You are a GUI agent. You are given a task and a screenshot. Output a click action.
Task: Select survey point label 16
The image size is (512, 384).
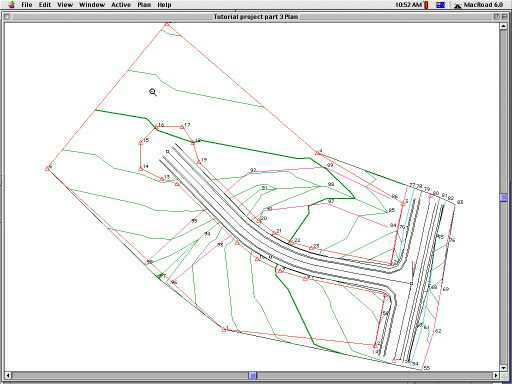click(161, 125)
